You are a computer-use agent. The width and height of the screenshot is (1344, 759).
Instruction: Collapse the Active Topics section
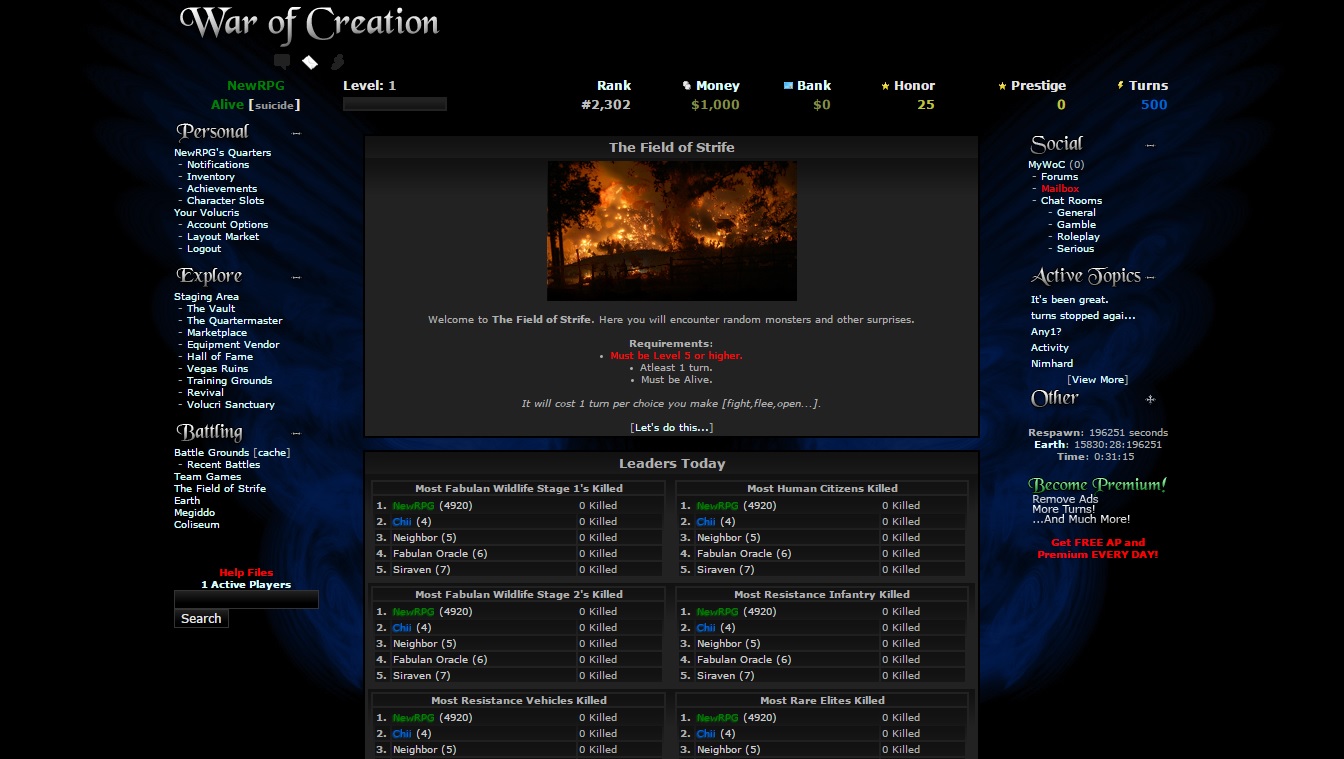coord(1150,277)
